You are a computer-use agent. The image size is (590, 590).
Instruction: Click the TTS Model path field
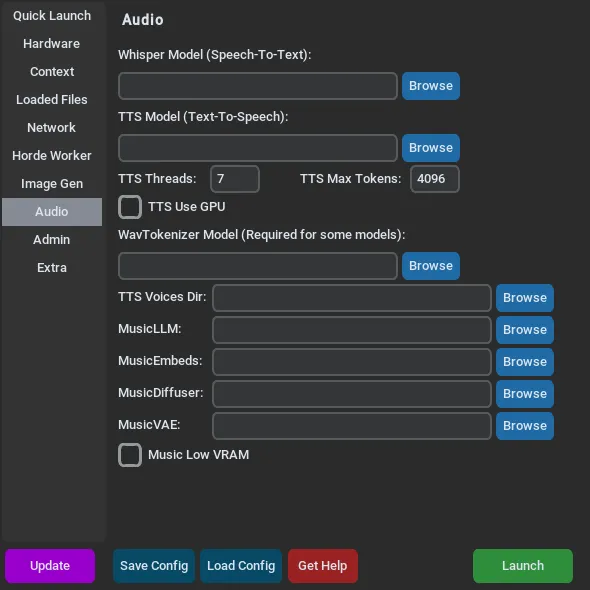(x=258, y=148)
